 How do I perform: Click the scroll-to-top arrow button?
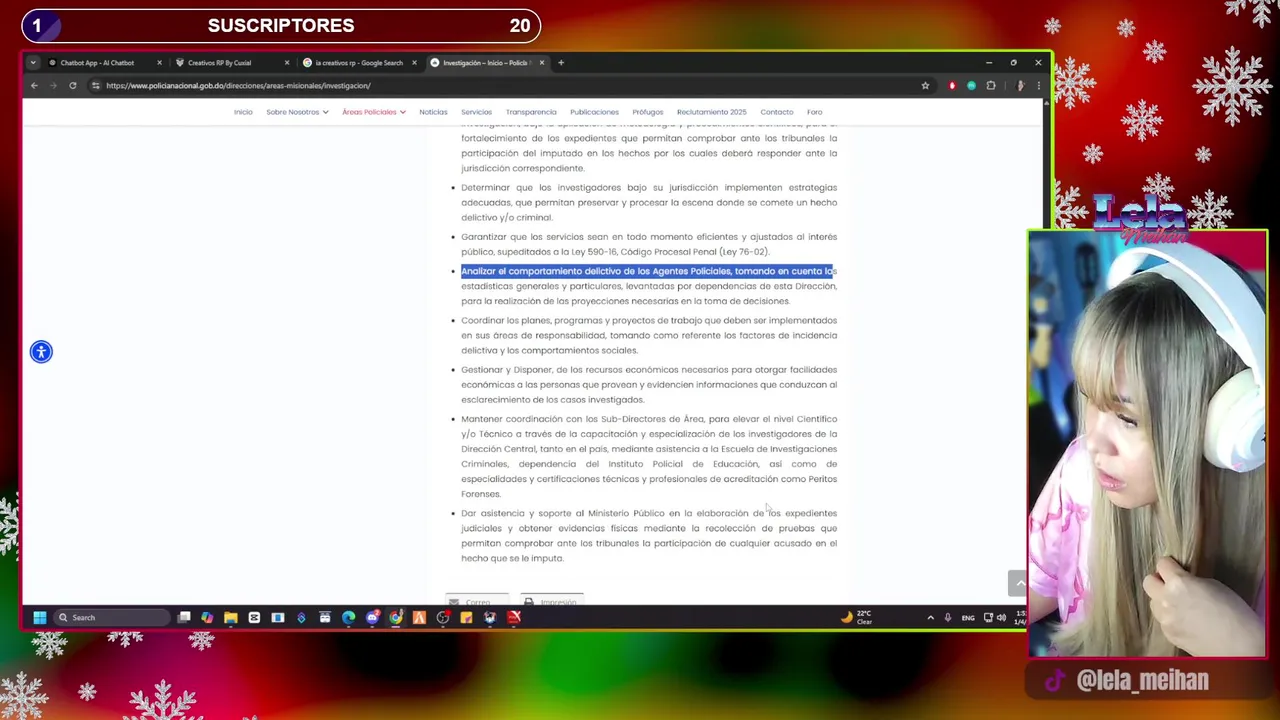tap(1017, 583)
